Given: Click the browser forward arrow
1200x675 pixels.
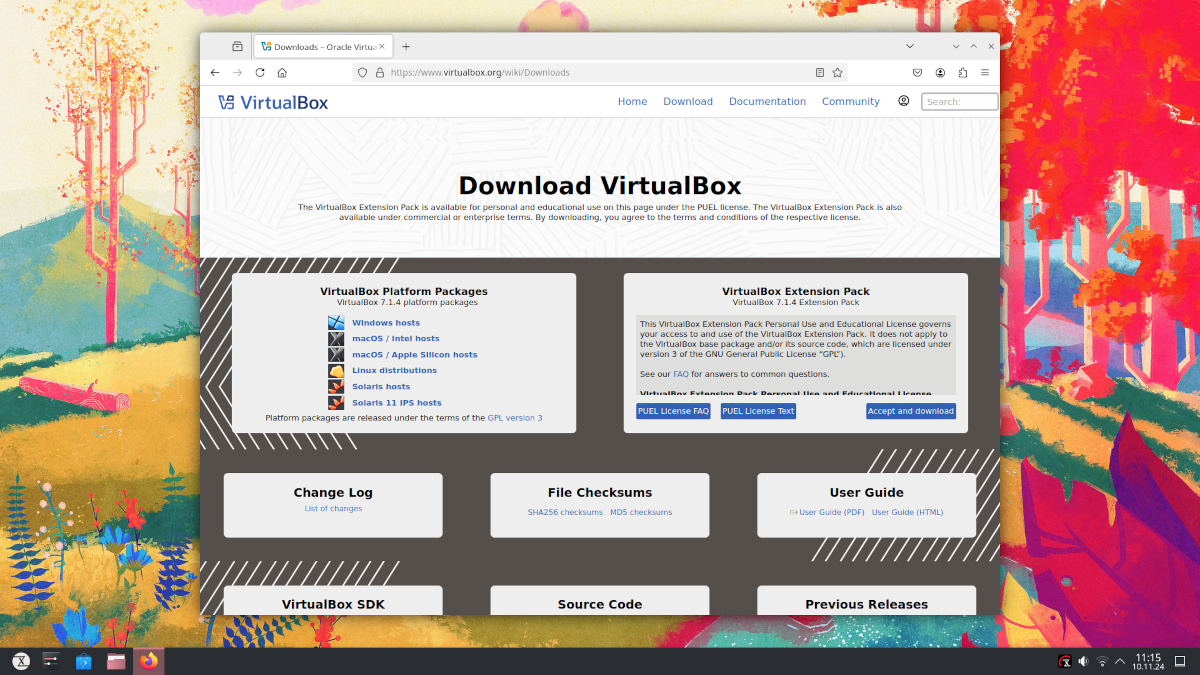Looking at the screenshot, I should [x=237, y=73].
